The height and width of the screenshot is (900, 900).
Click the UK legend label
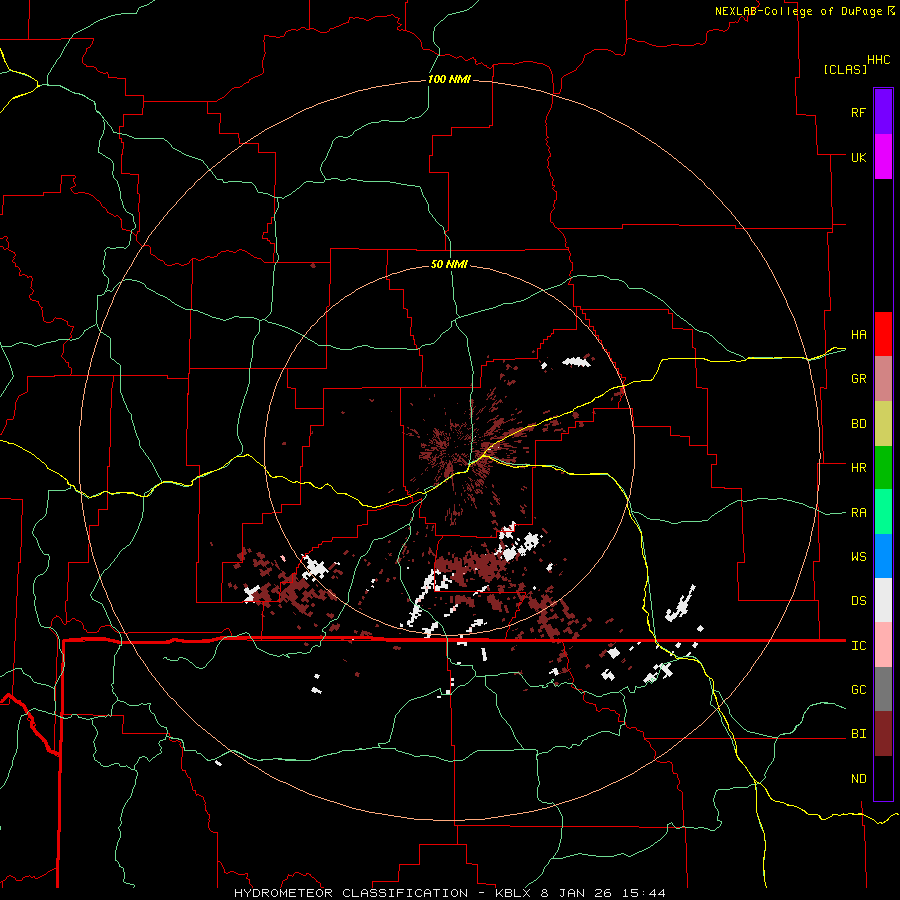[858, 157]
